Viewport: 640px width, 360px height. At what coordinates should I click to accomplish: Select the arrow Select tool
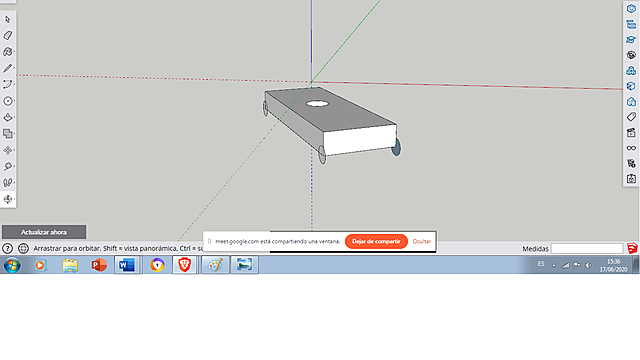pyautogui.click(x=8, y=20)
